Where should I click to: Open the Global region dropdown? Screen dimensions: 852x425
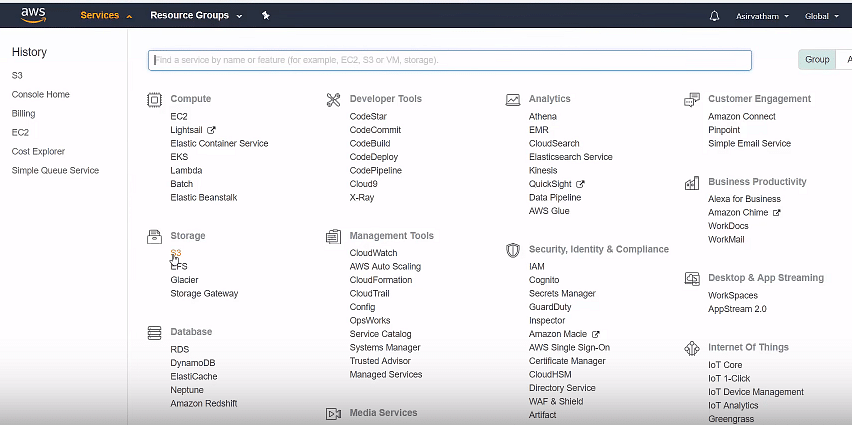[822, 16]
